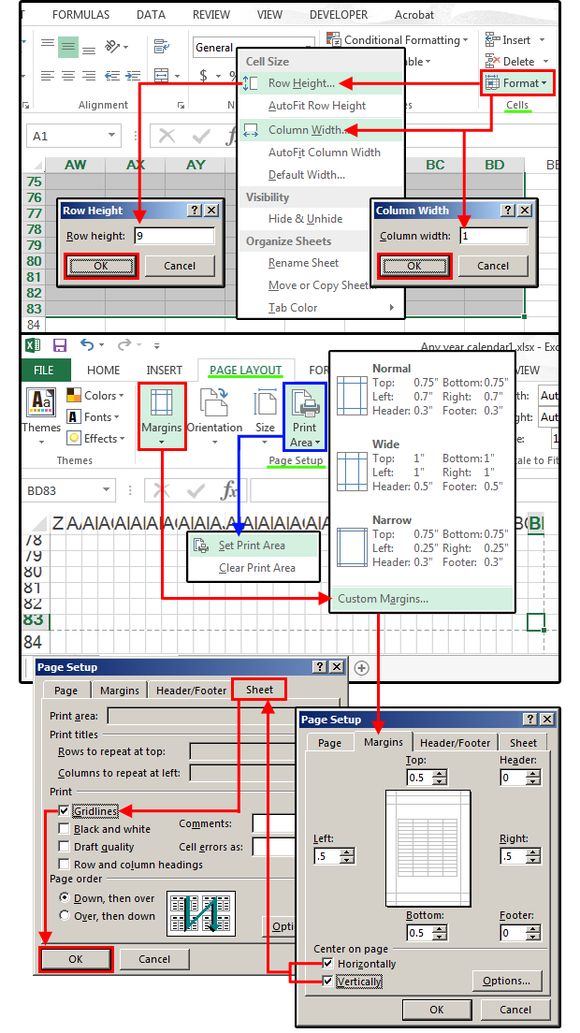Click the Decrease Indent icon

coord(112,76)
